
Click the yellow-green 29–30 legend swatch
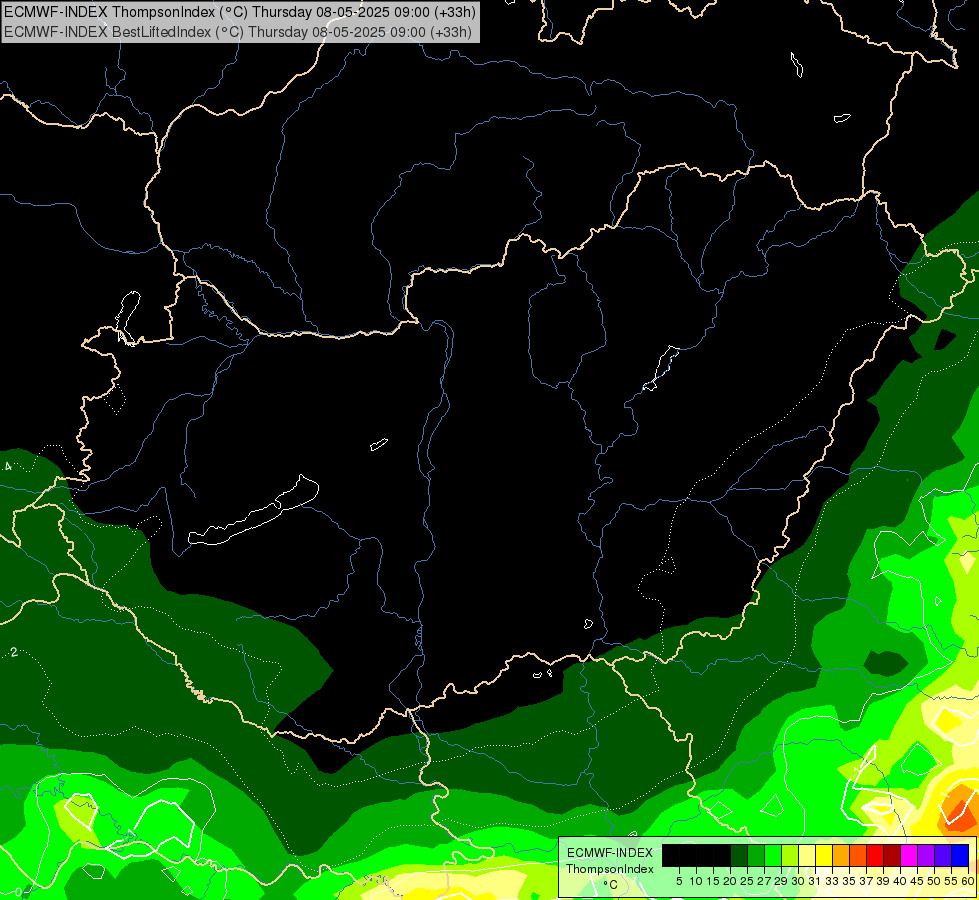790,855
